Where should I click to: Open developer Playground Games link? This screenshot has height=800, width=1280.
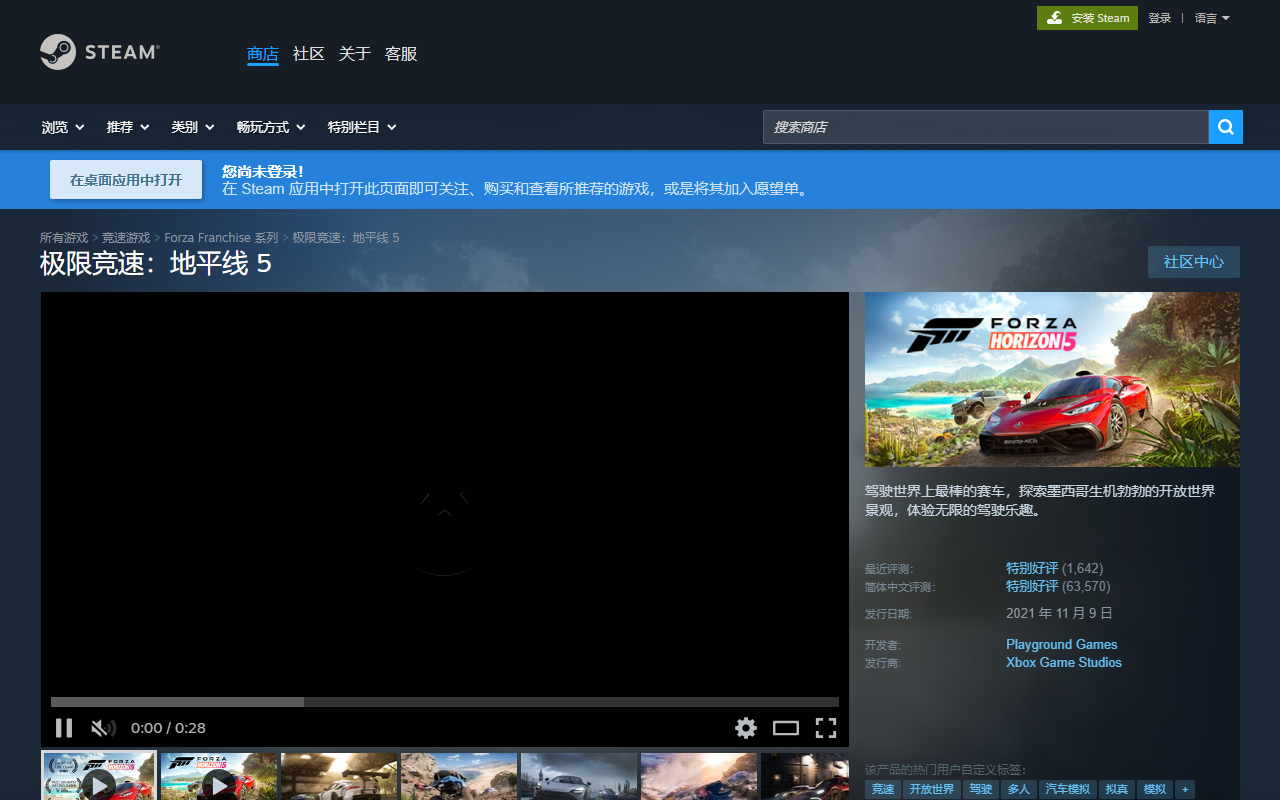pyautogui.click(x=1062, y=644)
